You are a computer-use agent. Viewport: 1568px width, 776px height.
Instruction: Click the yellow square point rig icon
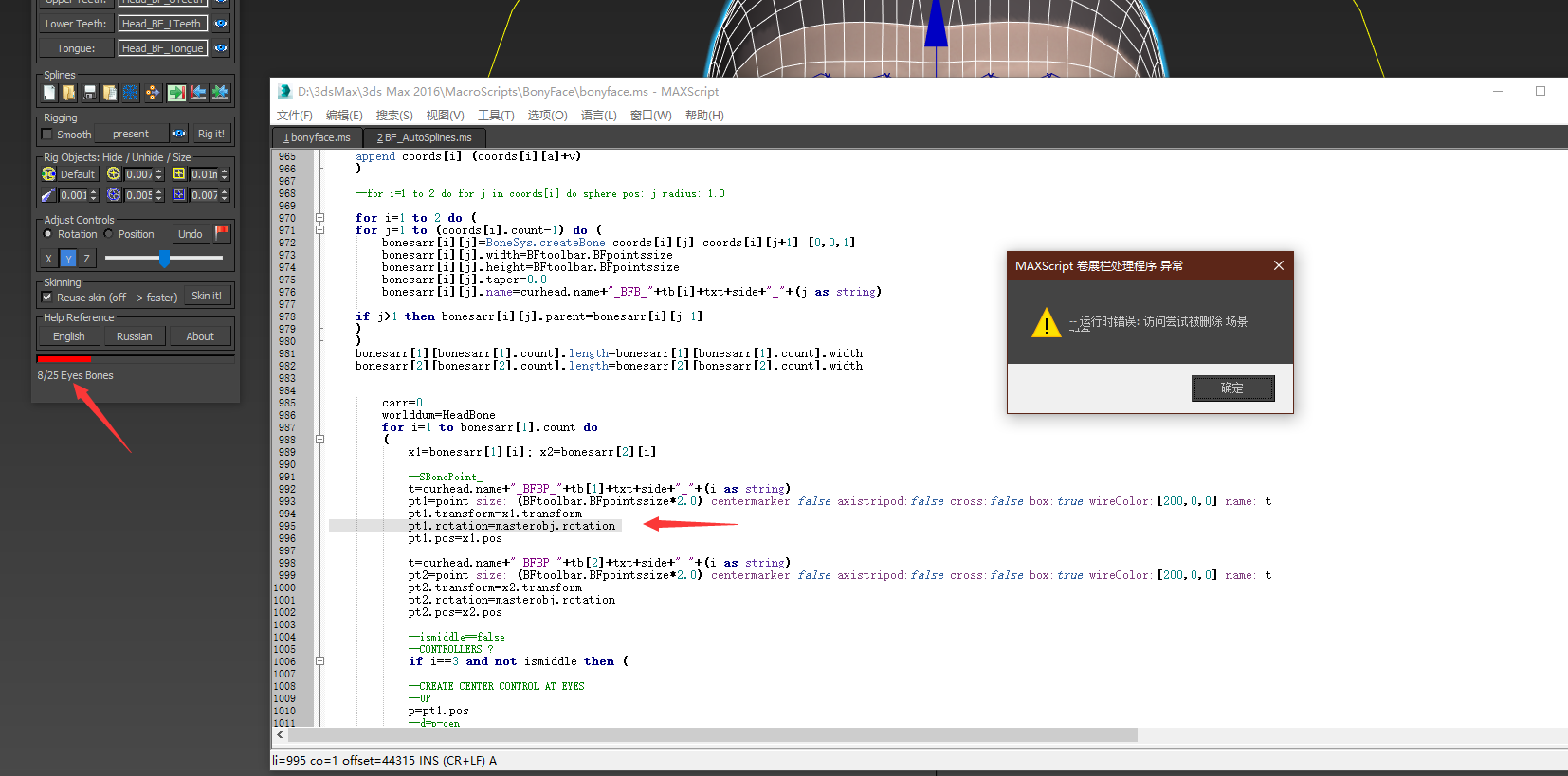click(179, 174)
